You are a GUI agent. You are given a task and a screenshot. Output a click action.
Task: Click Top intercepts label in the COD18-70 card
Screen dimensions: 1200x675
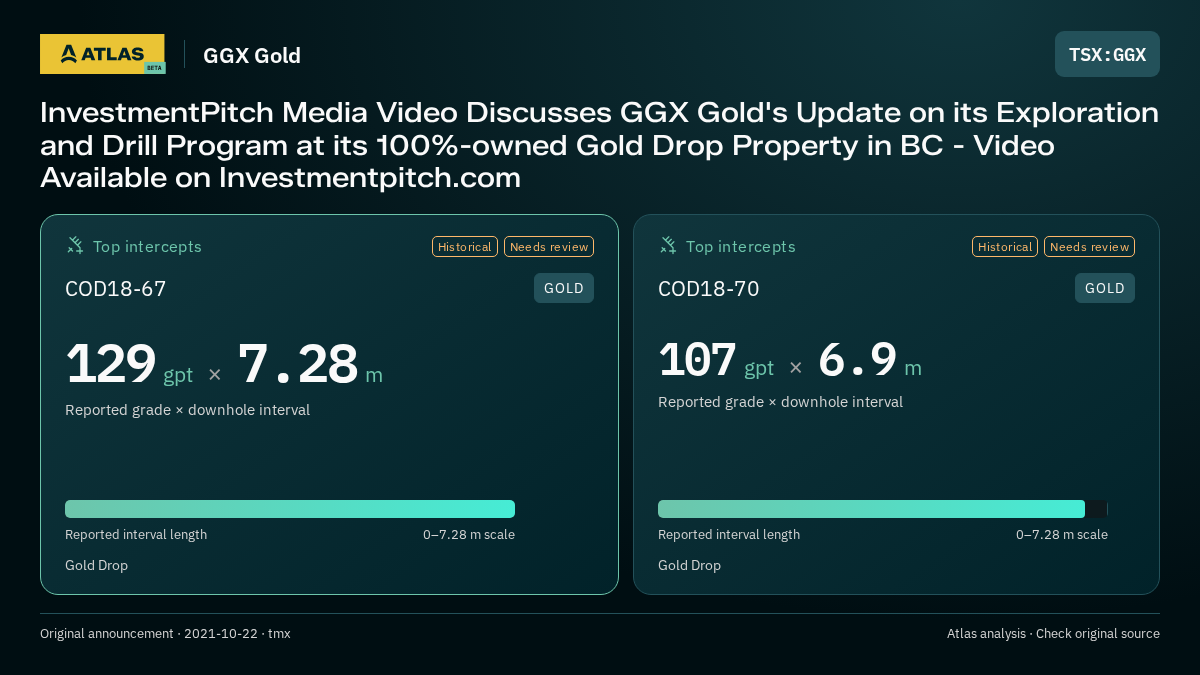[x=740, y=247]
